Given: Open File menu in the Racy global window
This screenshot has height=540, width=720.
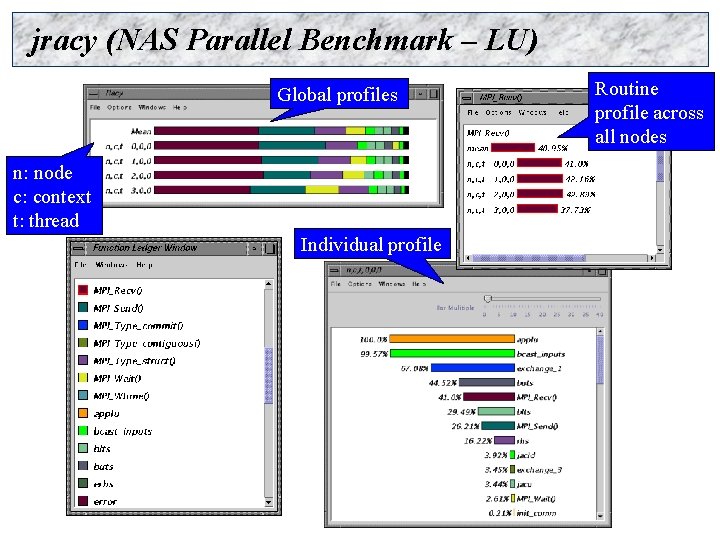Looking at the screenshot, I should pos(95,107).
